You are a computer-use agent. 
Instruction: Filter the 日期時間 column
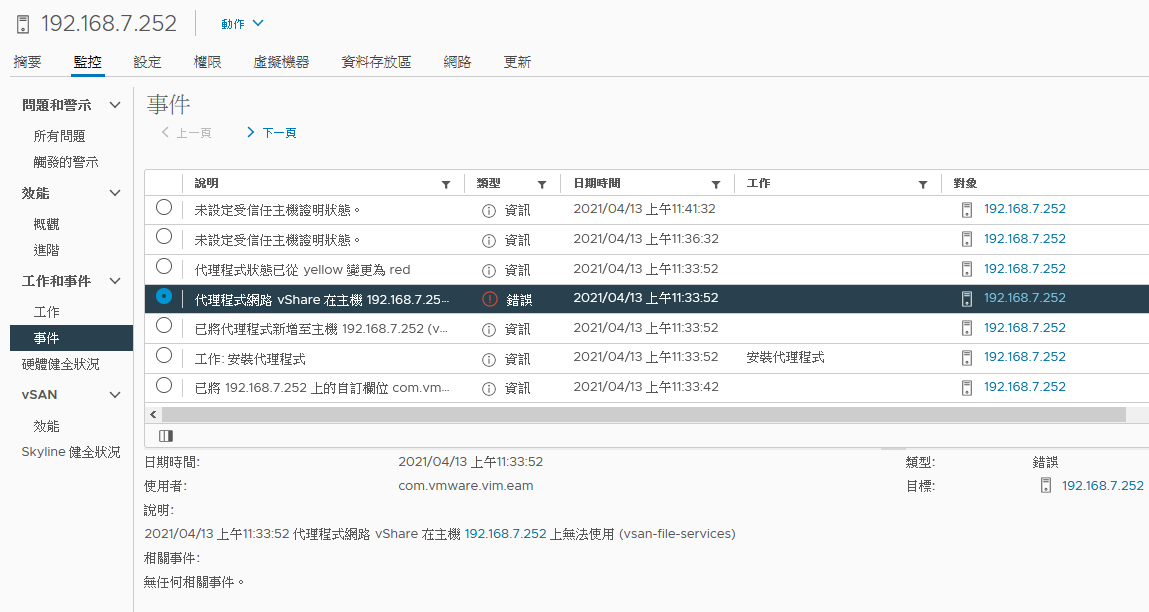coord(716,185)
